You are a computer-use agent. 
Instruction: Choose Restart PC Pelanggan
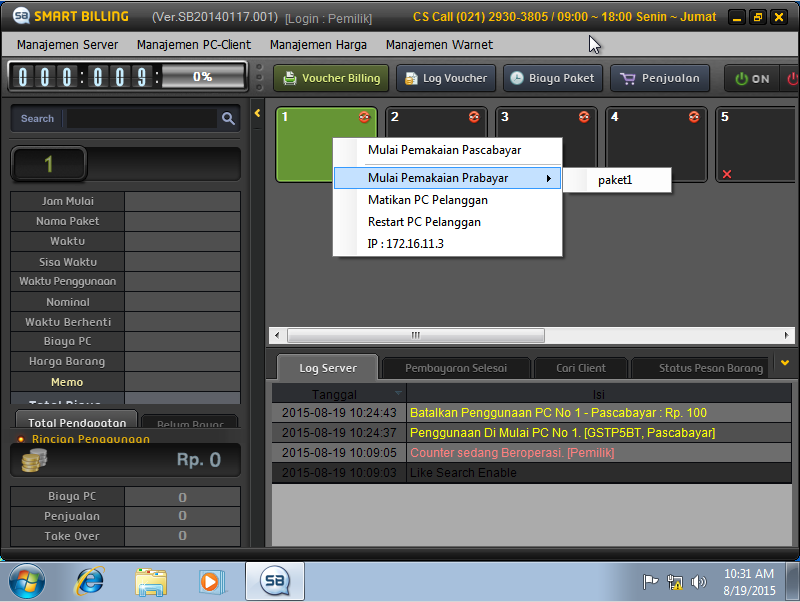pos(447,222)
